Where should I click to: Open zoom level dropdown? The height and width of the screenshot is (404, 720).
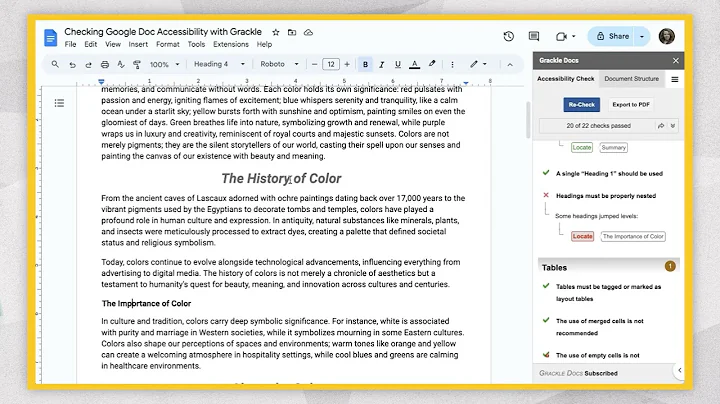pos(164,65)
